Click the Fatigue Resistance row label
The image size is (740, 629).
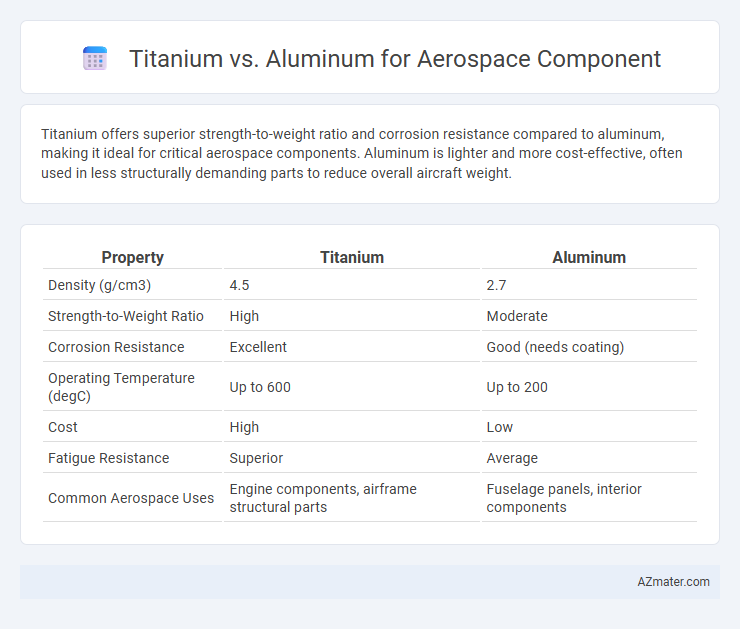[109, 458]
